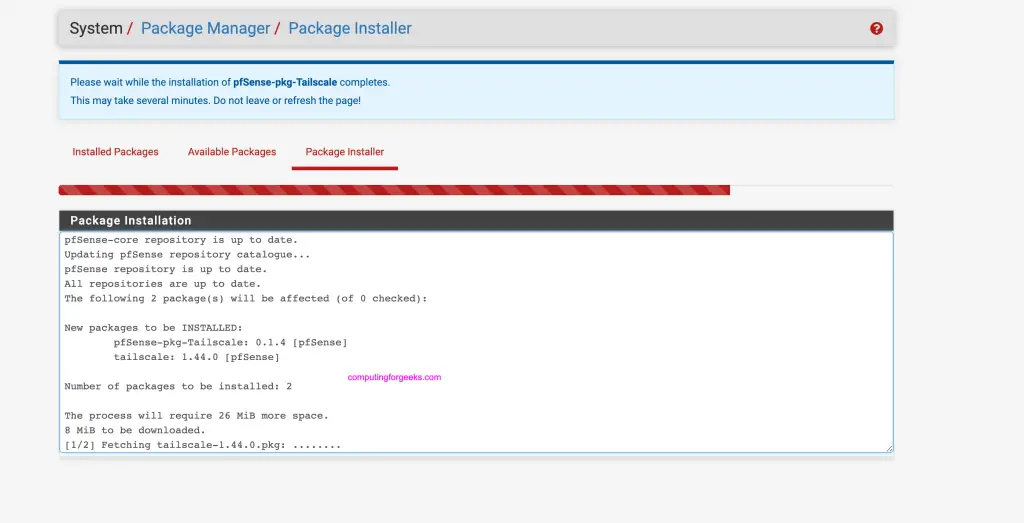The image size is (1024, 523).
Task: Click 'The process will require 26 MiB' line
Action: click(197, 415)
